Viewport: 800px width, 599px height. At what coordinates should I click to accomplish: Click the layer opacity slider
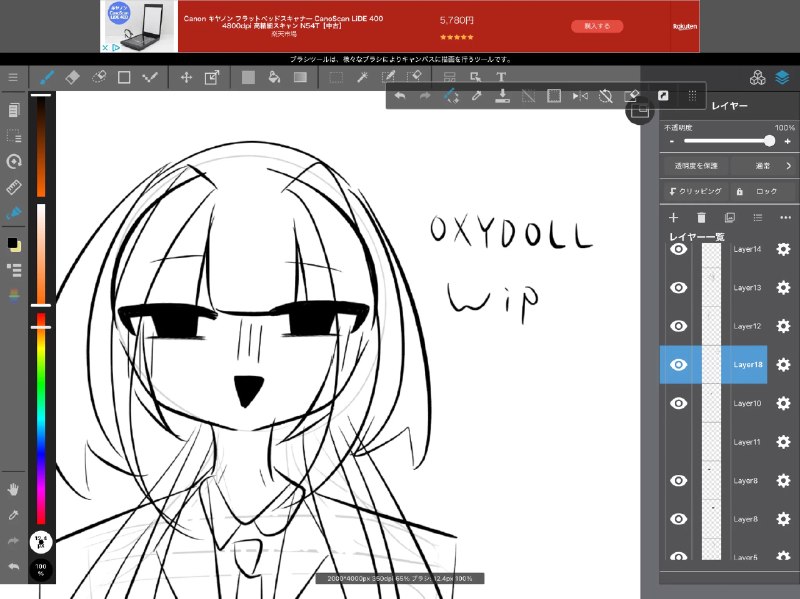pos(730,141)
